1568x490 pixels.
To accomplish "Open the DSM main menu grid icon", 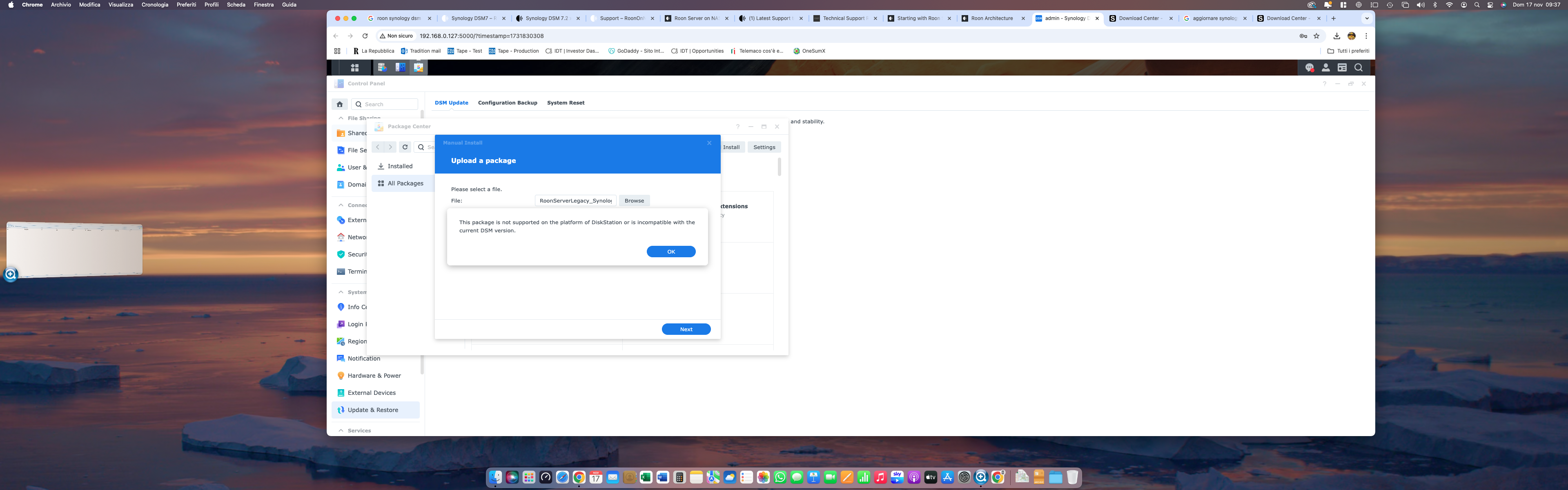I will pyautogui.click(x=355, y=67).
